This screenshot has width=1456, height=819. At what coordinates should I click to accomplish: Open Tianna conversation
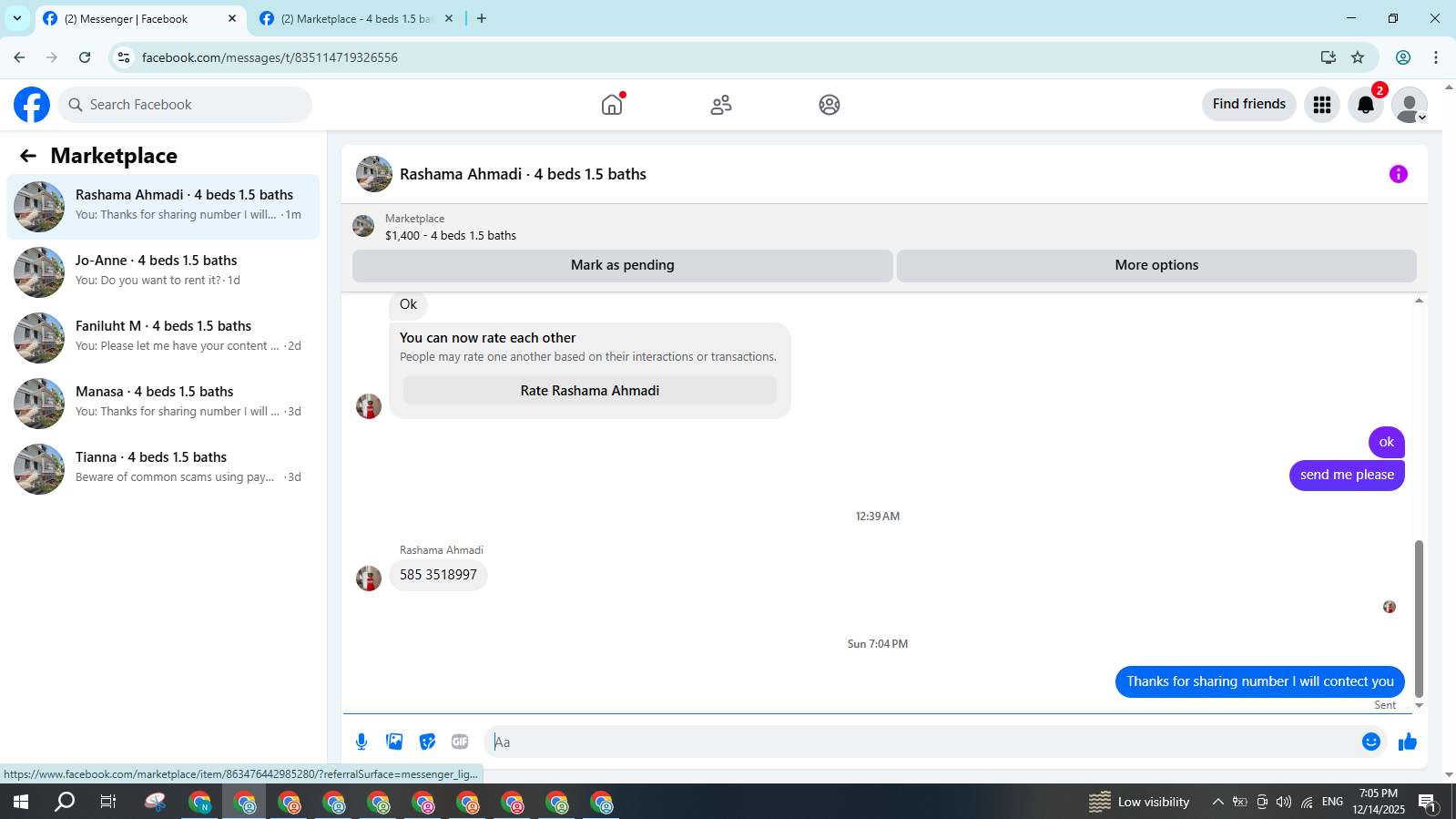(163, 469)
